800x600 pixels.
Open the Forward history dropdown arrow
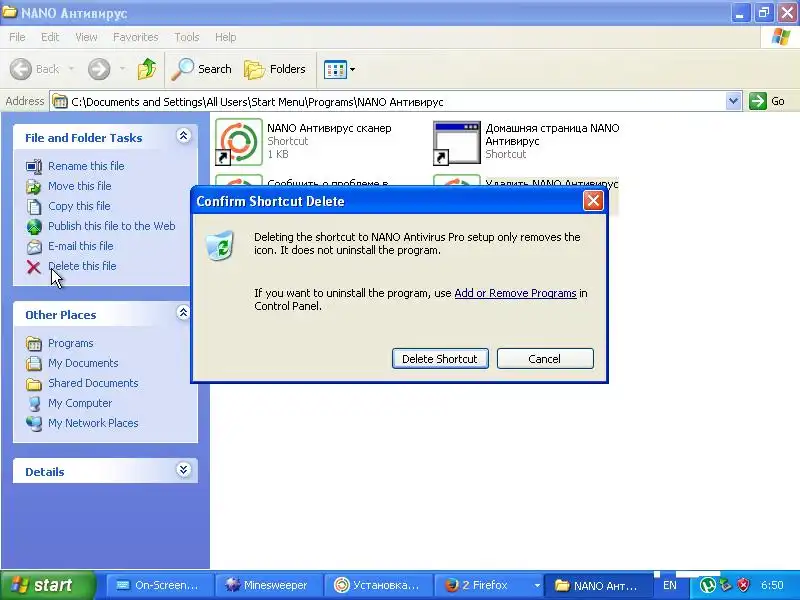(x=122, y=69)
